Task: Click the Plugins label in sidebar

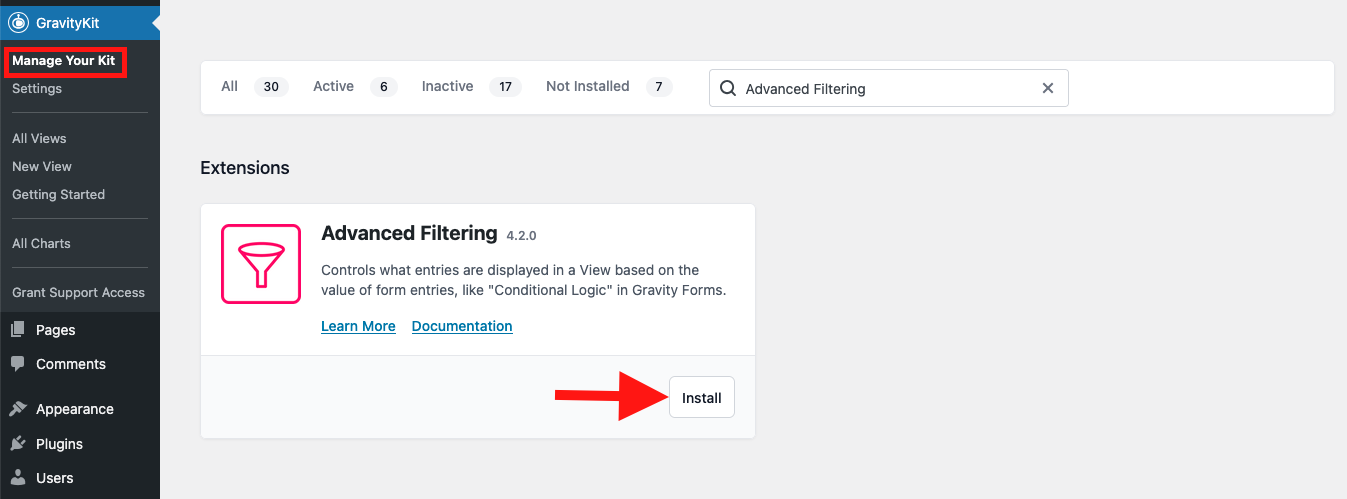Action: tap(59, 444)
